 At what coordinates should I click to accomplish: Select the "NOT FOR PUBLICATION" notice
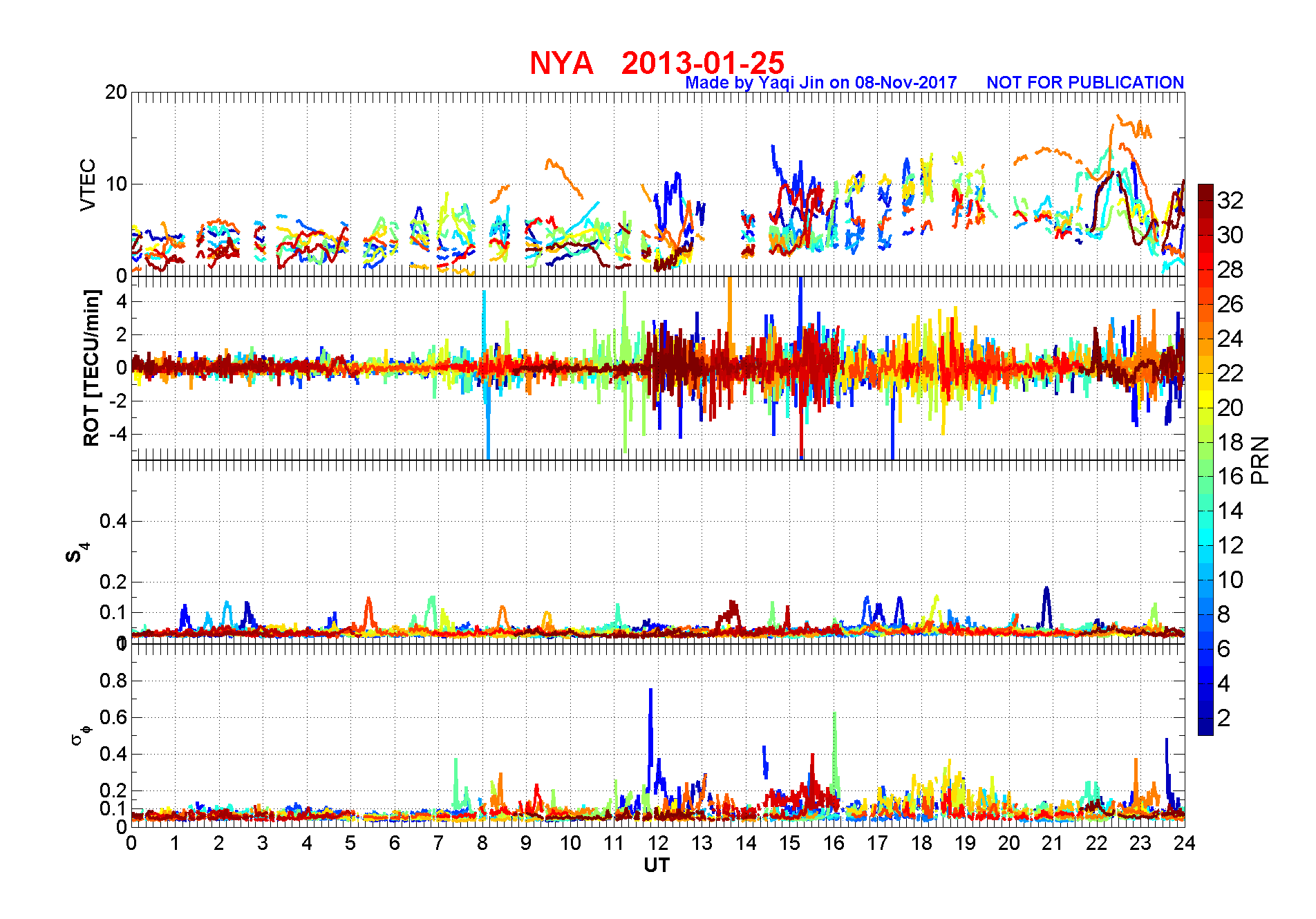point(1085,82)
